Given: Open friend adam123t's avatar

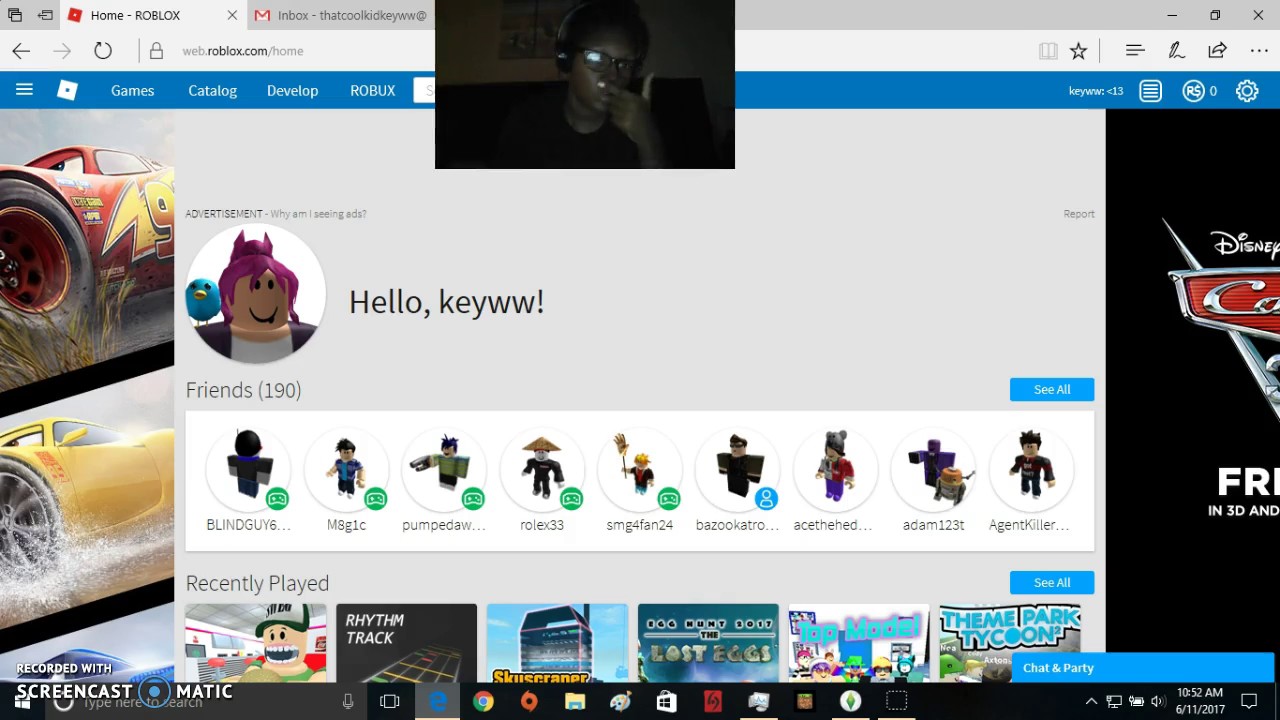Looking at the screenshot, I should [933, 469].
